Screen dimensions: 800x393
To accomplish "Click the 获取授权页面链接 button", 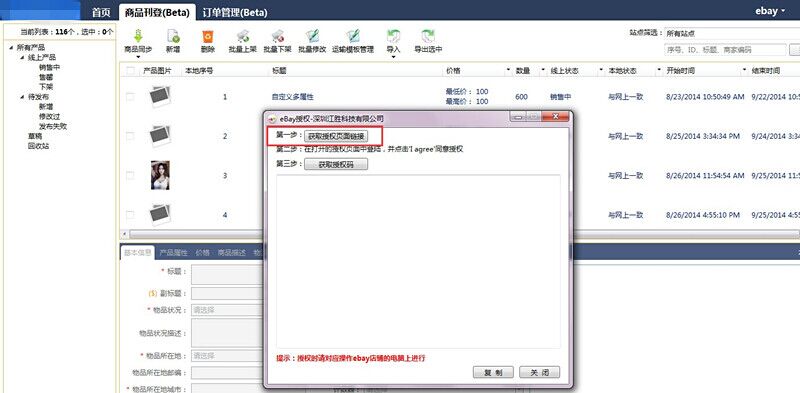I will pyautogui.click(x=336, y=136).
